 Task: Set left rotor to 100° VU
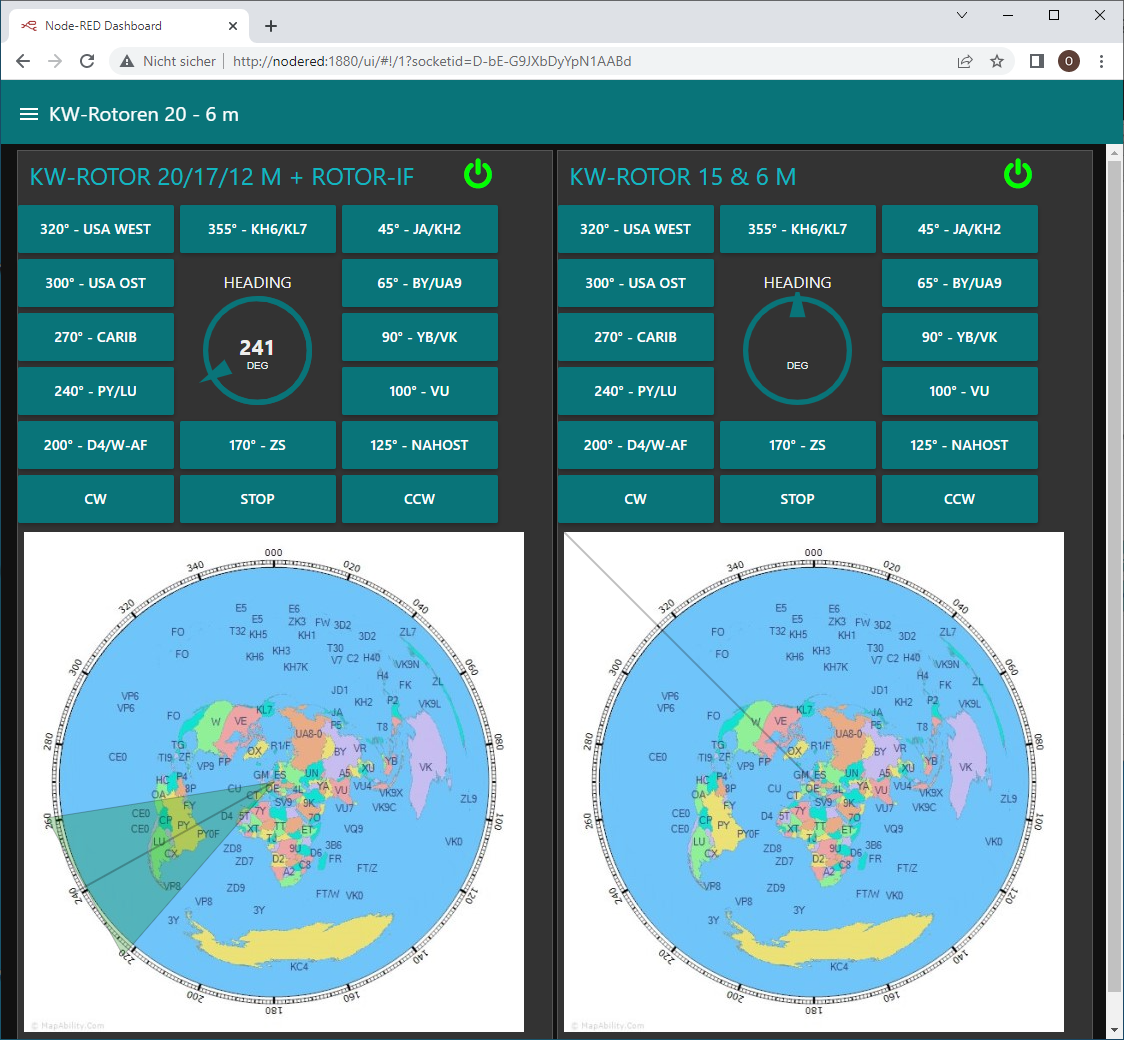coord(419,391)
